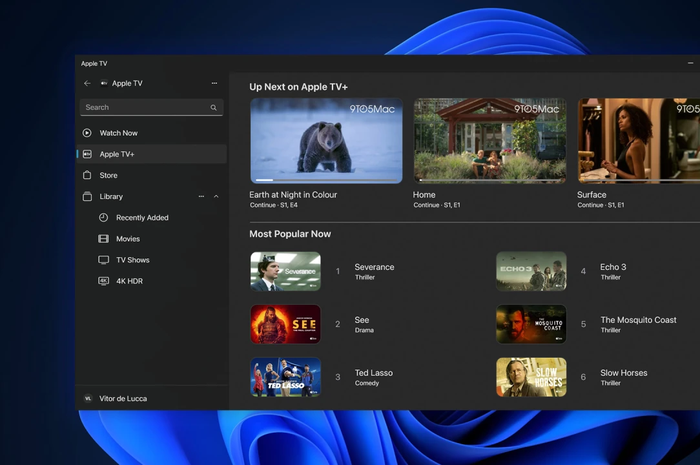The height and width of the screenshot is (465, 700).
Task: Click the Earth at Night in Colour title
Action: coord(293,195)
